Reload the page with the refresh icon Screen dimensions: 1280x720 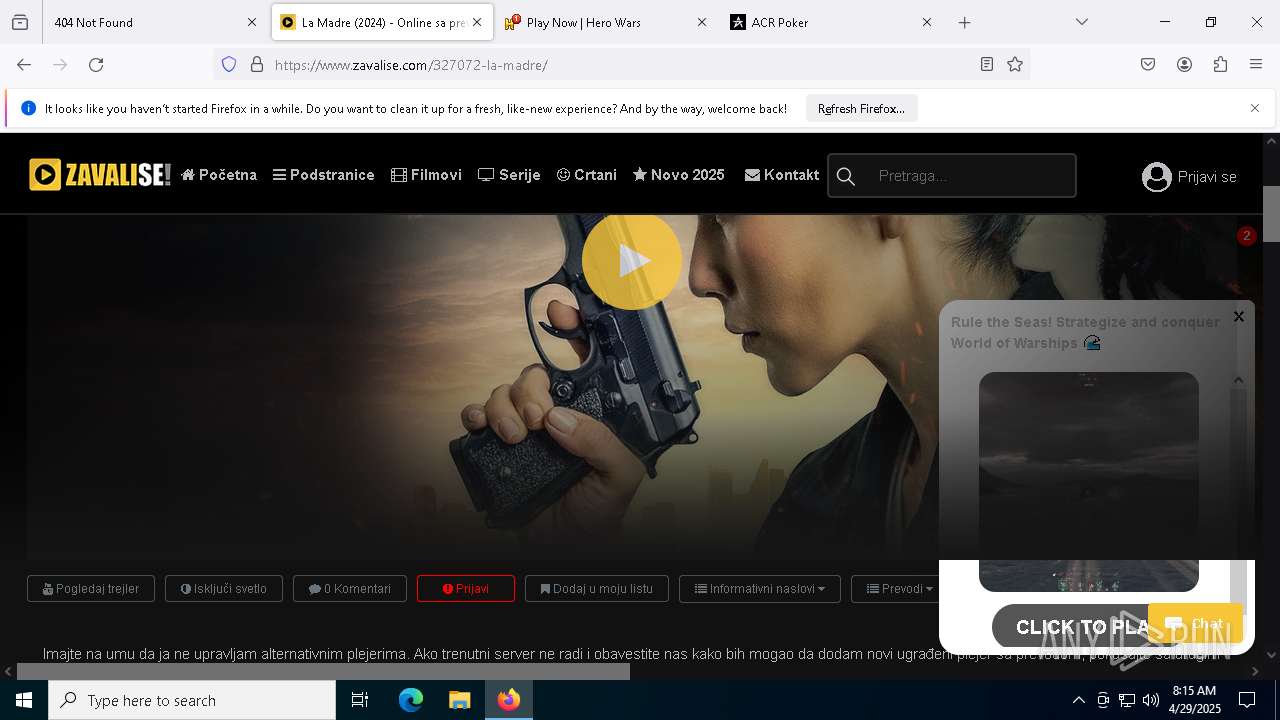tap(96, 65)
